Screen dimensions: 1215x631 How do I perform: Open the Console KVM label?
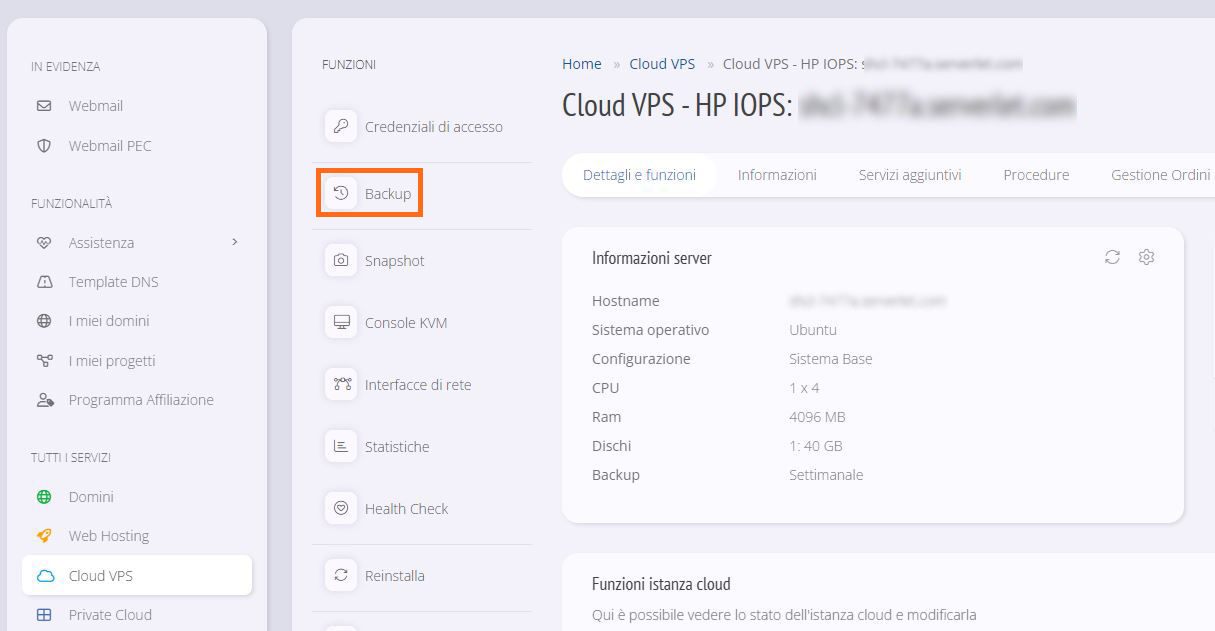point(406,323)
